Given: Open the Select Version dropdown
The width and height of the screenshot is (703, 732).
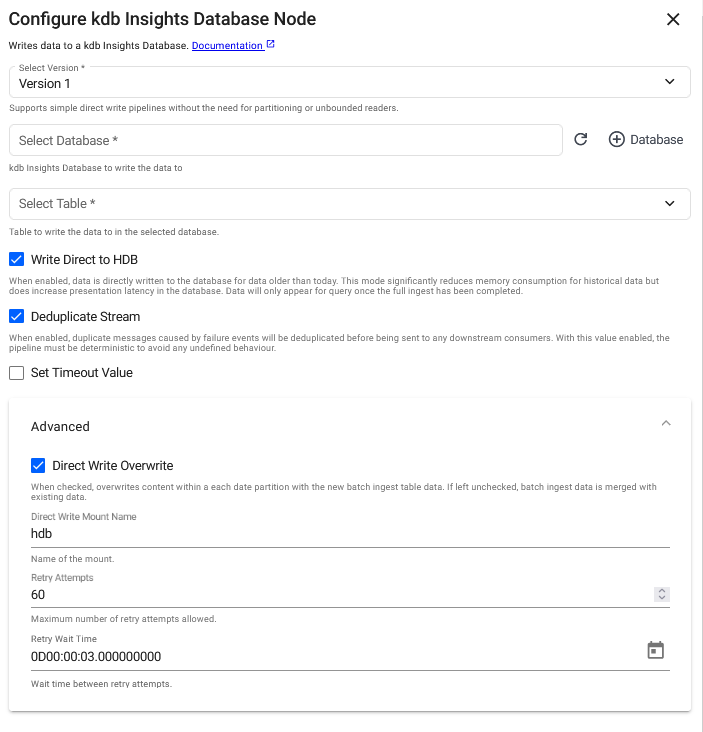Looking at the screenshot, I should [349, 83].
